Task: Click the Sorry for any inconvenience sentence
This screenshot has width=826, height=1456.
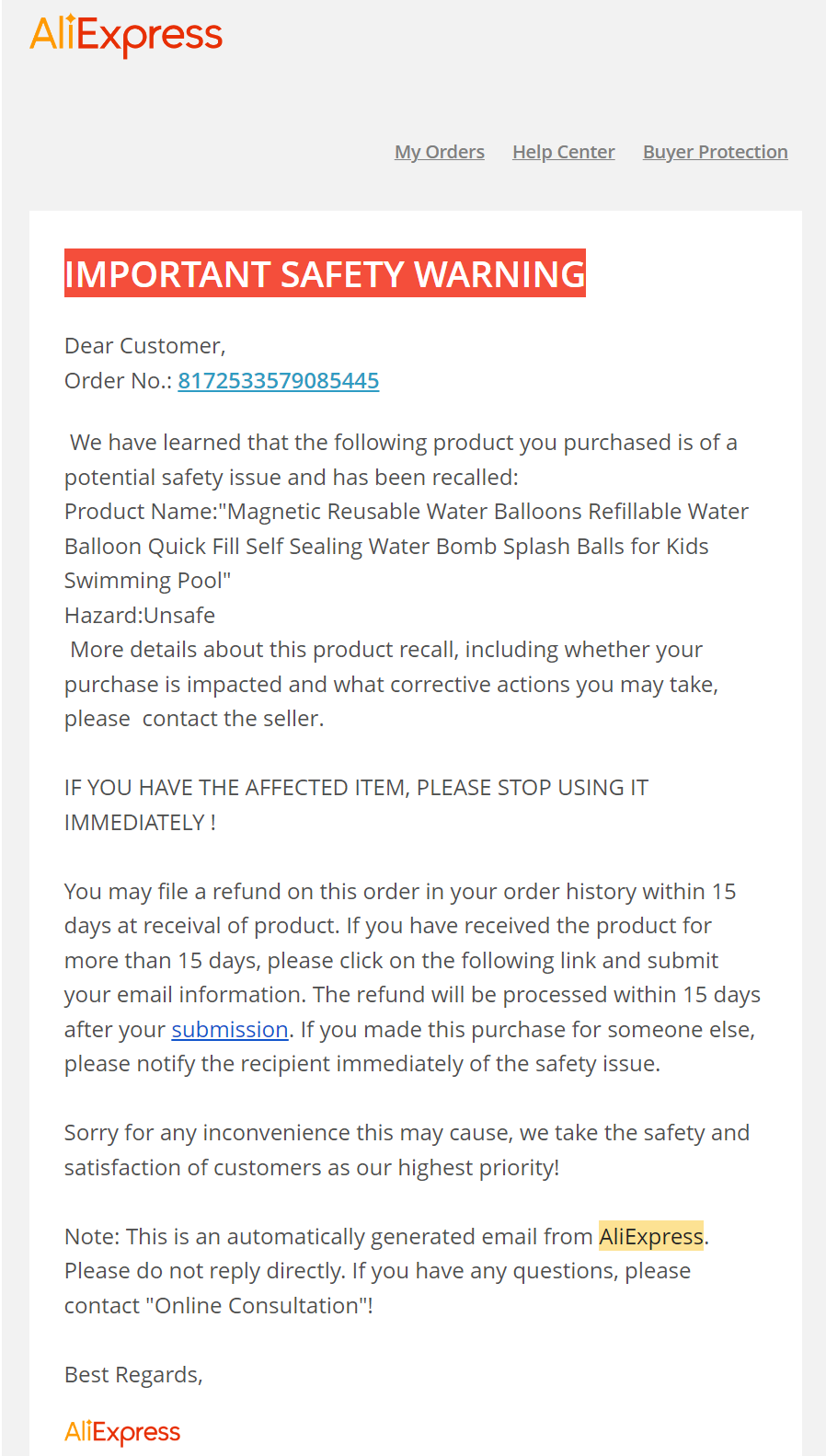Action: 407,1150
